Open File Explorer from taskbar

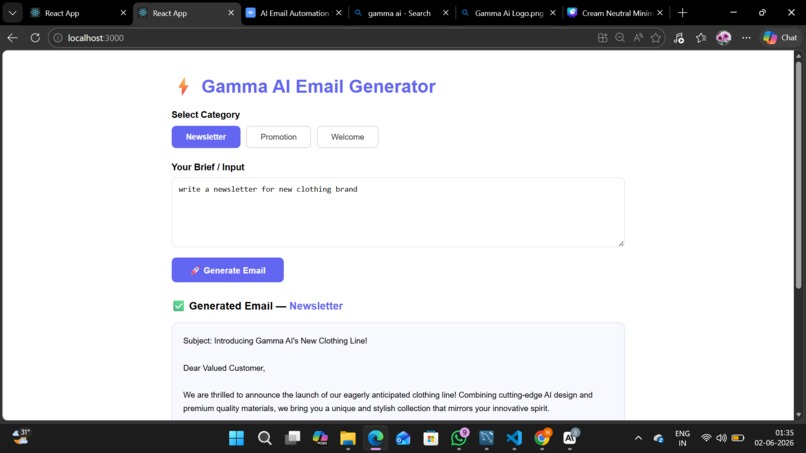[x=348, y=438]
